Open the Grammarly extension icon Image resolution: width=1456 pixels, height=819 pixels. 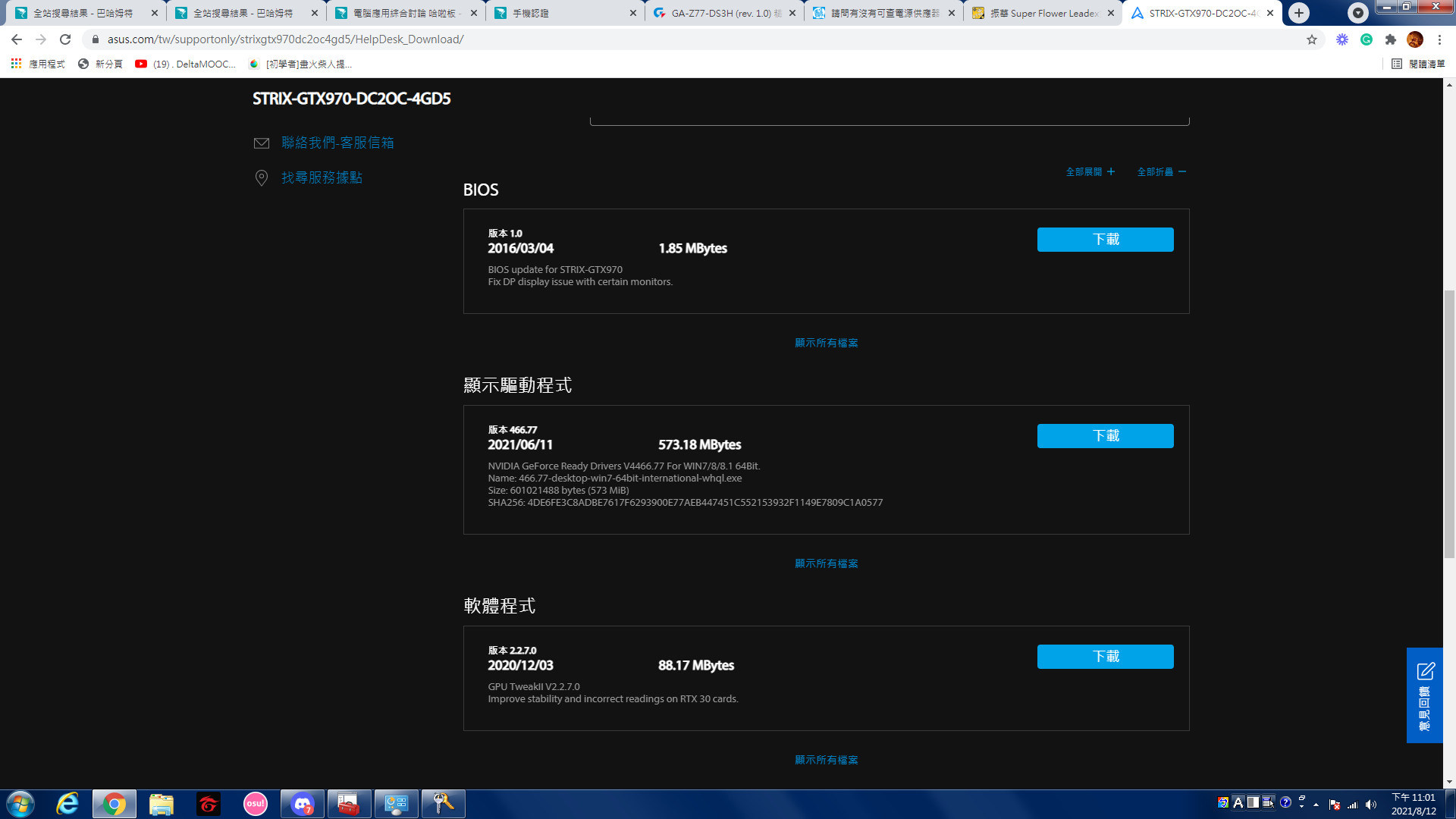[1367, 39]
